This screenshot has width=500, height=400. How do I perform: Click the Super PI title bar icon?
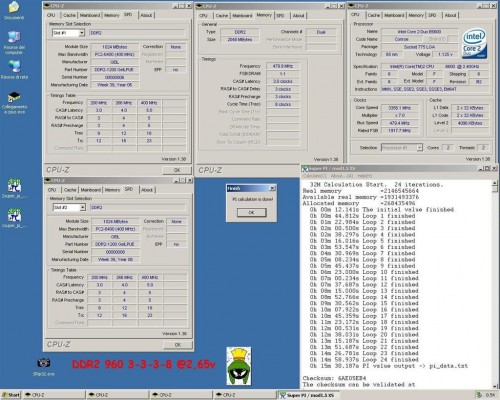305,169
